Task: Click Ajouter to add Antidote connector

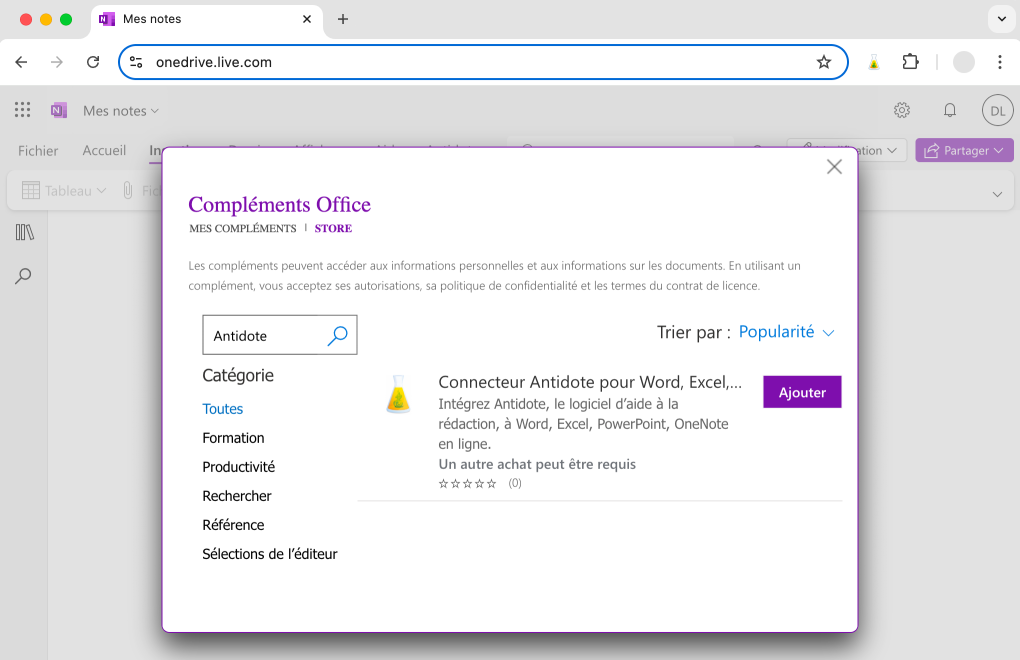Action: point(802,392)
